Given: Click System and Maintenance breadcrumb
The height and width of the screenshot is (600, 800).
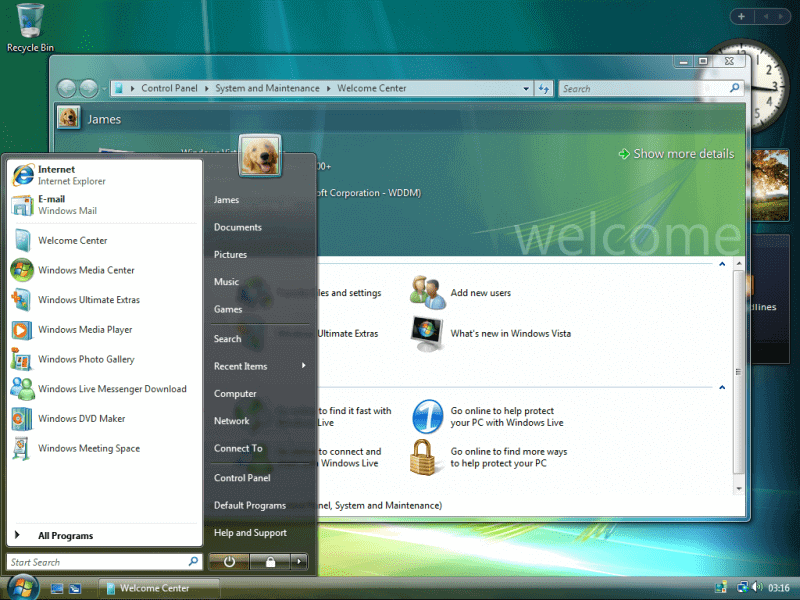Looking at the screenshot, I should [267, 88].
